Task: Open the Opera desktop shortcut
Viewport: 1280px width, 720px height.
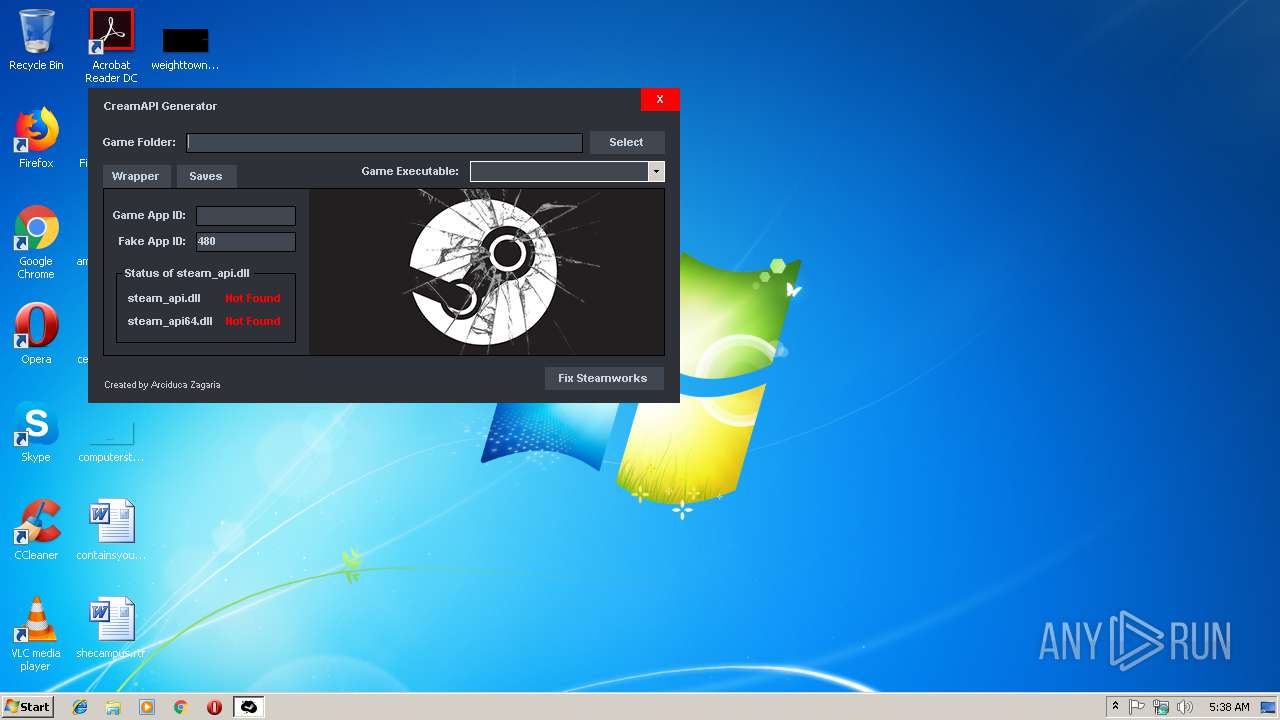Action: coord(36,334)
